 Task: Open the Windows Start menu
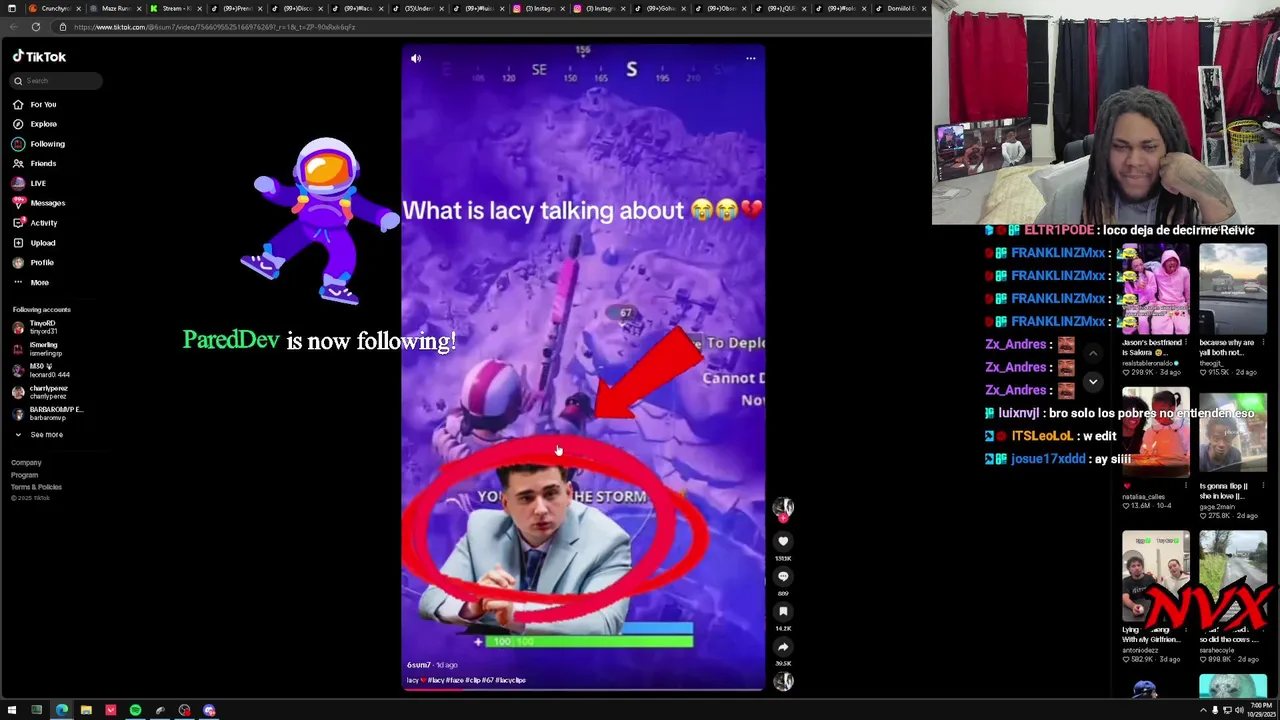tap(12, 710)
